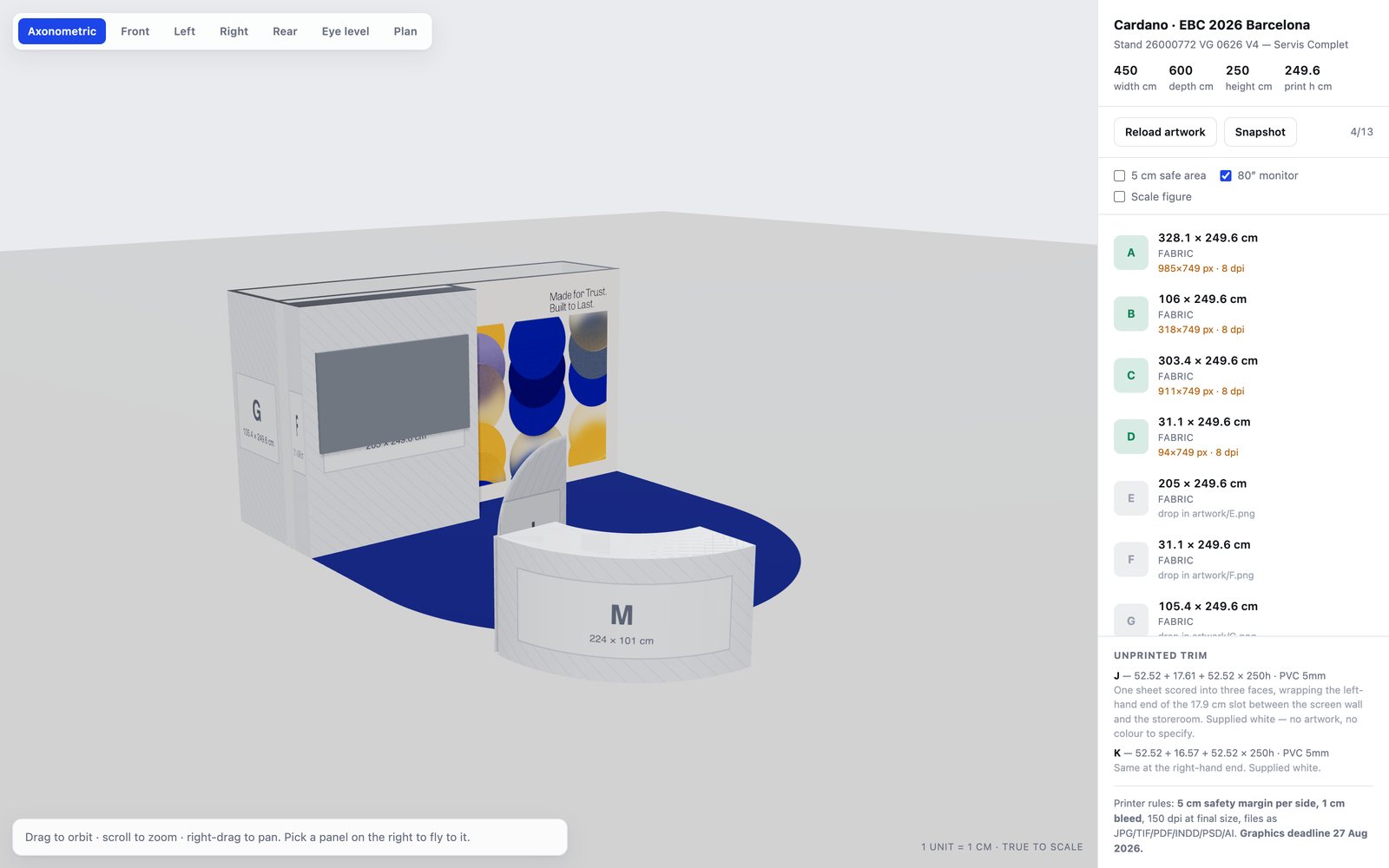Select the Left view tab
The image size is (1389, 868).
click(x=184, y=31)
